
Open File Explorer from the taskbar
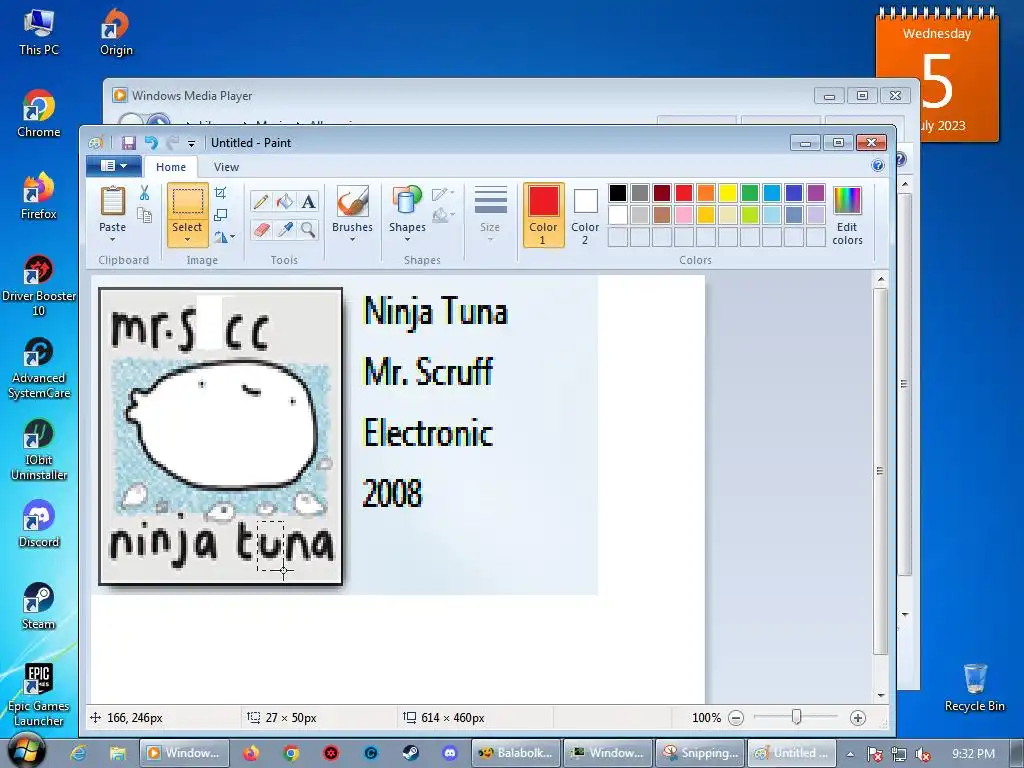click(x=118, y=753)
